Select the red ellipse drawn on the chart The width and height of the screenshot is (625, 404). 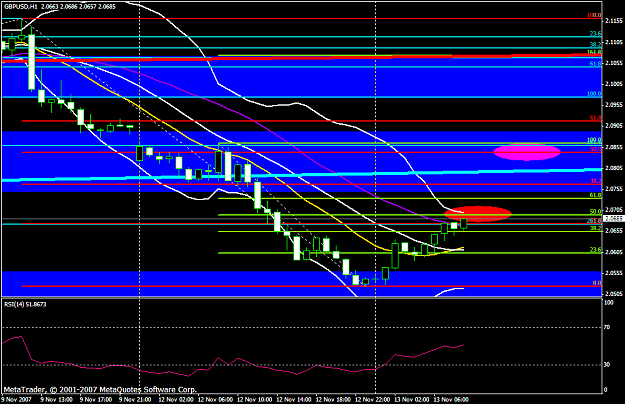[x=478, y=214]
